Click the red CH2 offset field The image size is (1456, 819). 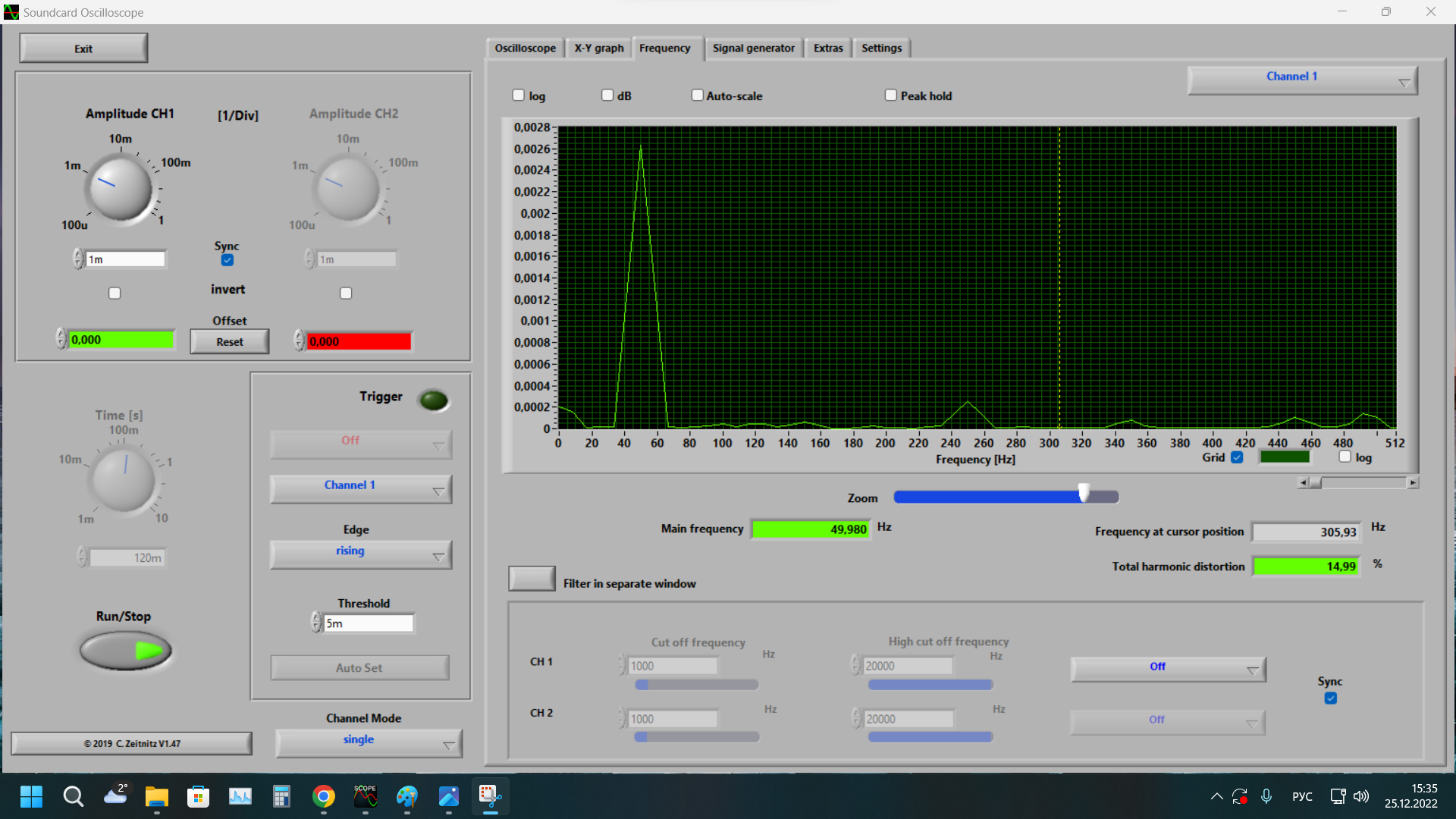pyautogui.click(x=359, y=341)
